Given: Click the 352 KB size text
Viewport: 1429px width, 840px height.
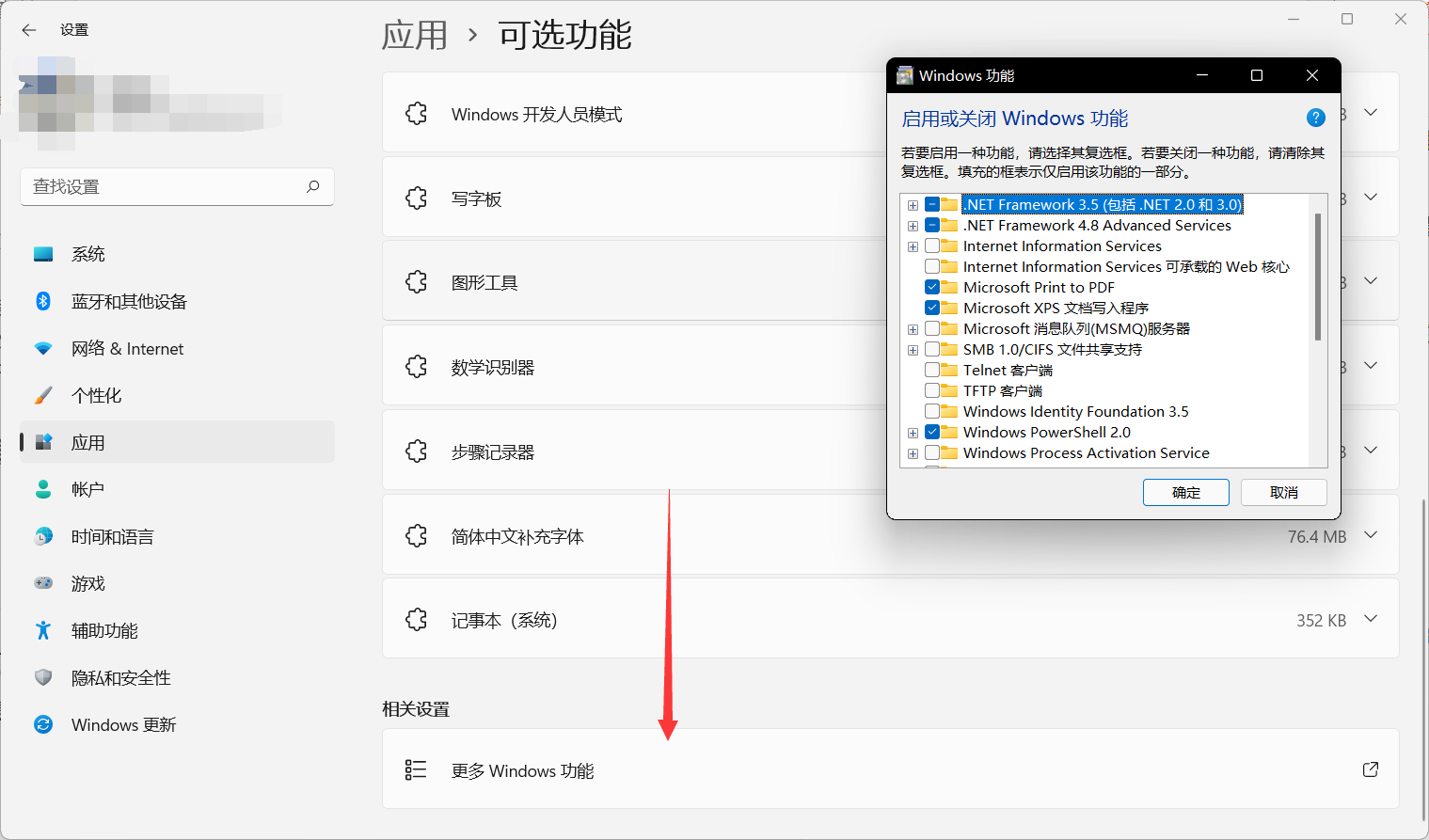Looking at the screenshot, I should tap(1321, 620).
